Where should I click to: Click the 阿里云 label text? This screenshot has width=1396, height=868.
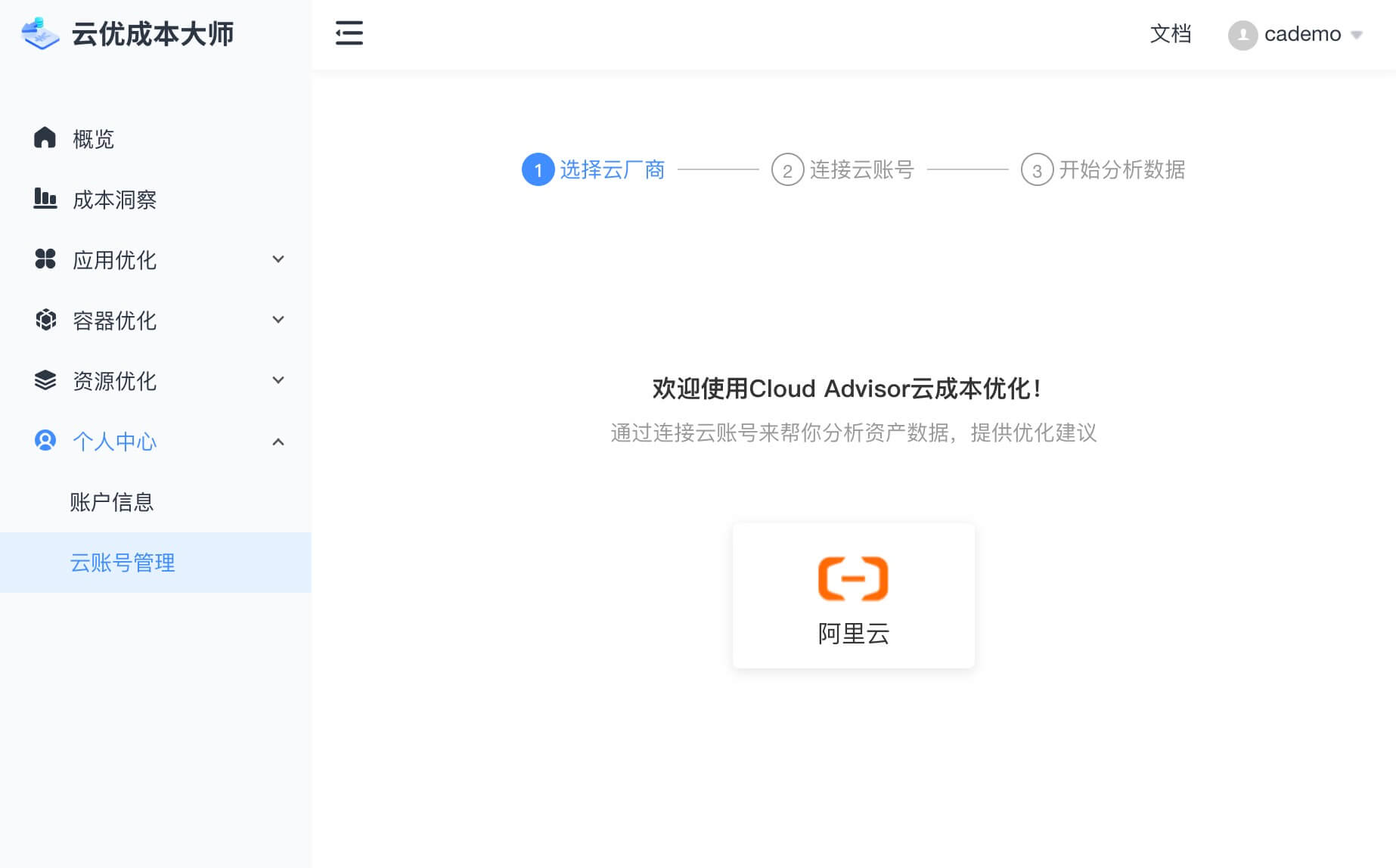854,634
